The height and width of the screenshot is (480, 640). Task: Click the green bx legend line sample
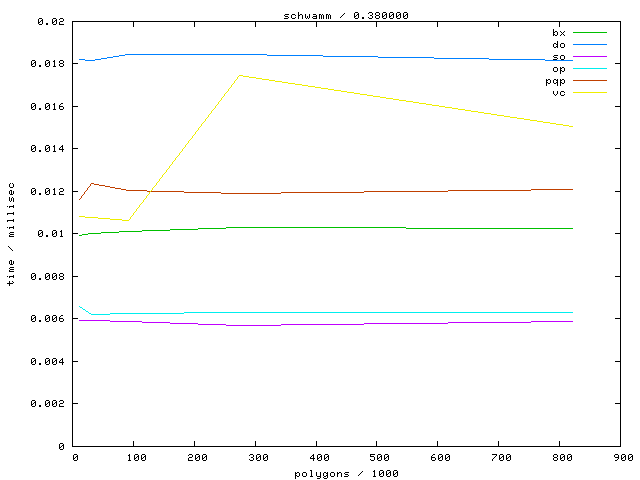(590, 33)
